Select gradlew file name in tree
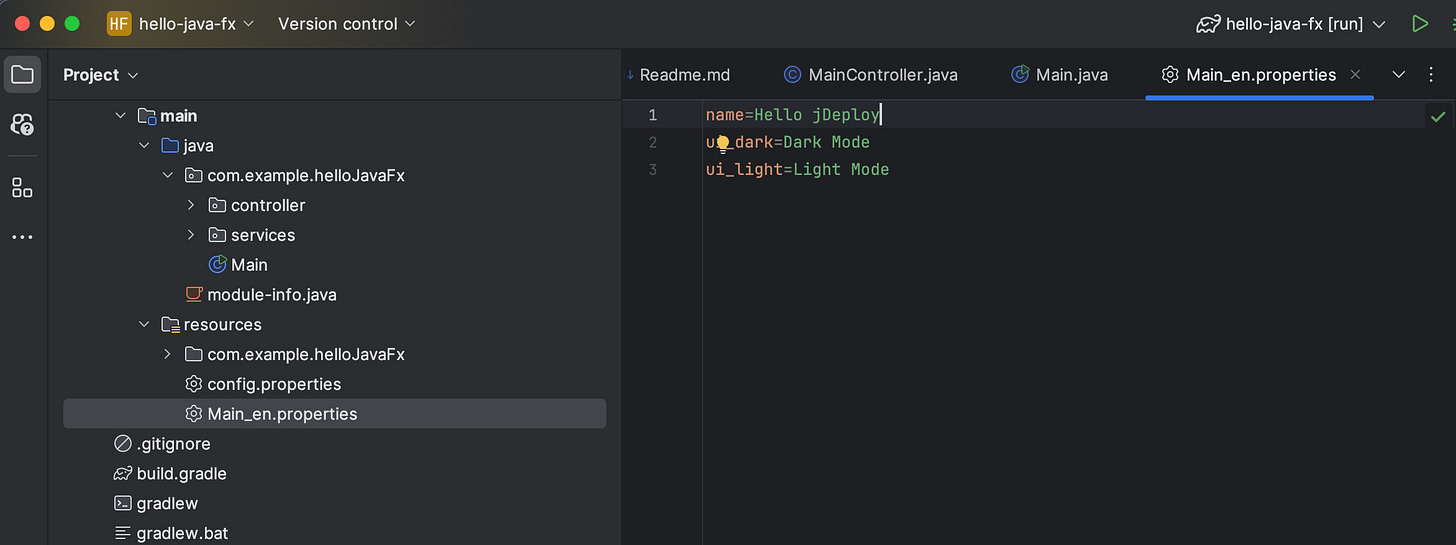Viewport: 1456px width, 545px height. 168,503
